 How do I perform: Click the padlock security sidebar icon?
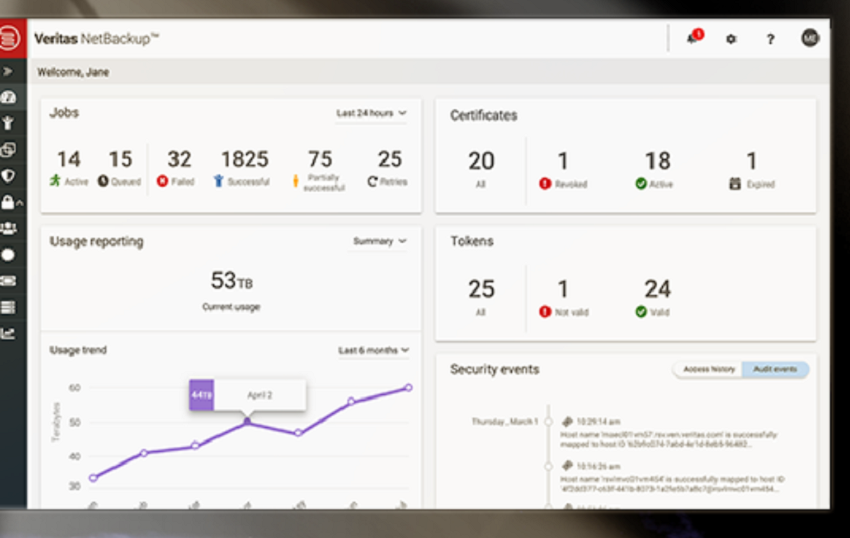point(9,202)
